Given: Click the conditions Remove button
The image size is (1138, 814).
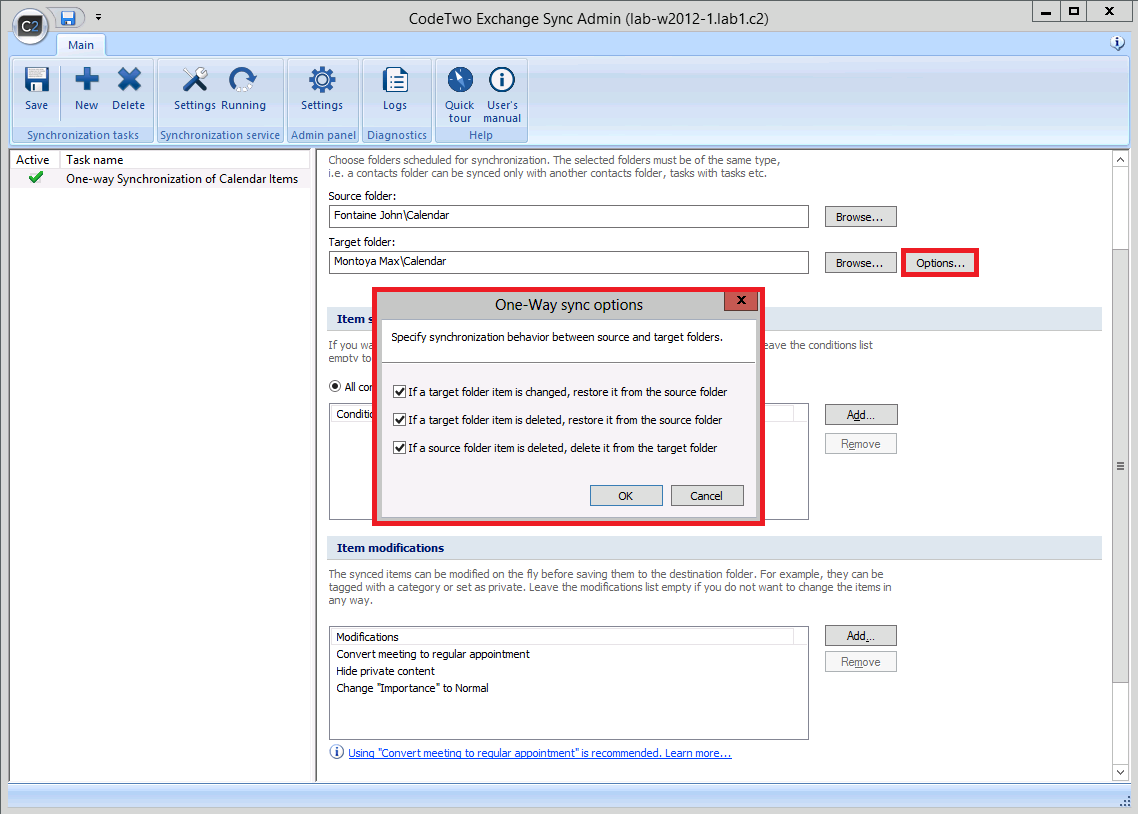Looking at the screenshot, I should pyautogui.click(x=861, y=443).
